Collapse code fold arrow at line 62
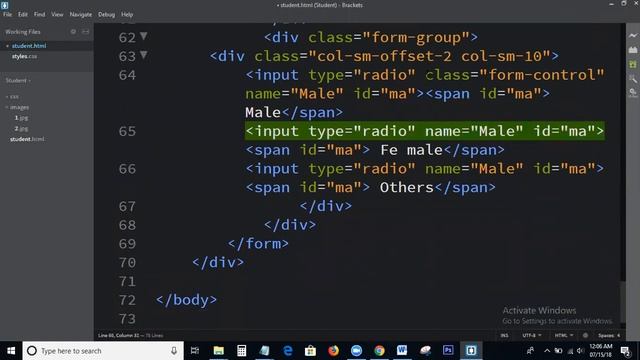Viewport: 640px width, 360px height. [x=144, y=36]
